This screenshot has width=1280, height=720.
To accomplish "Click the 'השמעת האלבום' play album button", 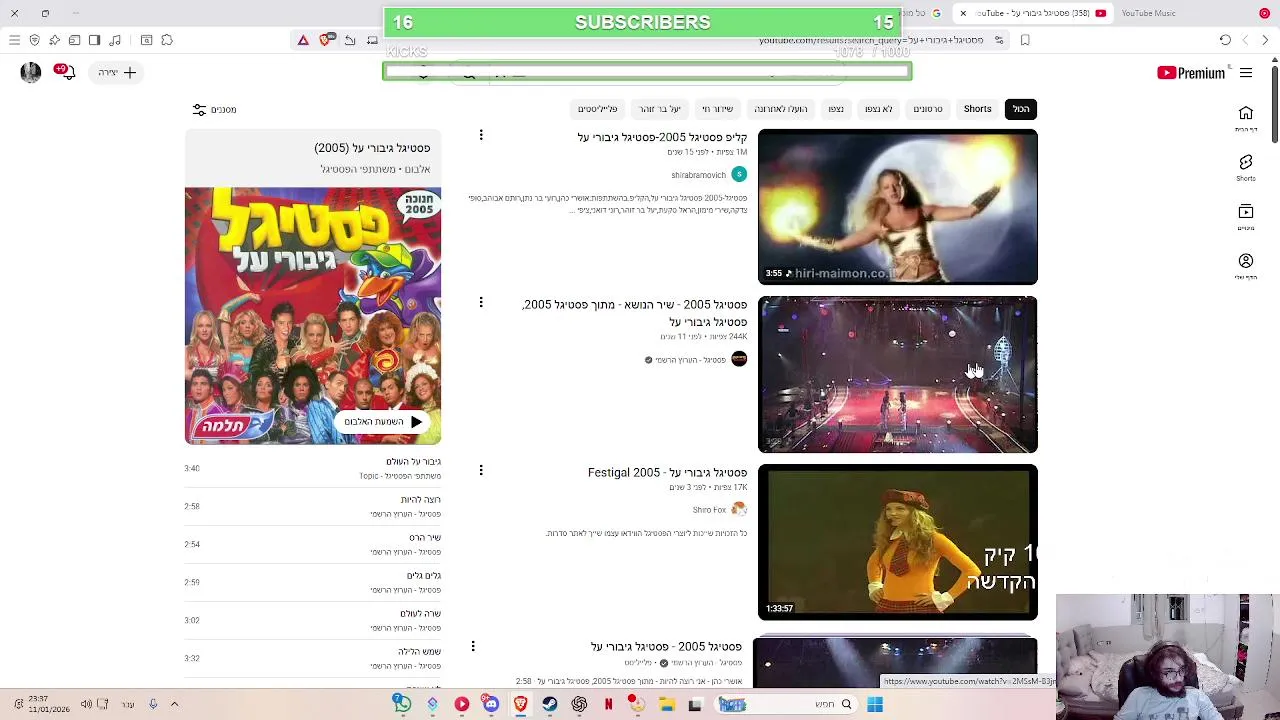I will pos(384,422).
